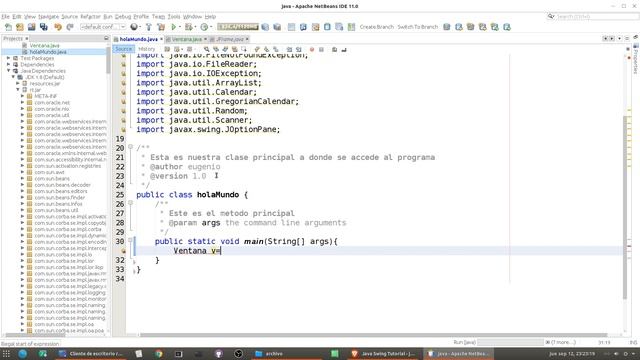Collapse the Java Dependencies node

(9, 71)
